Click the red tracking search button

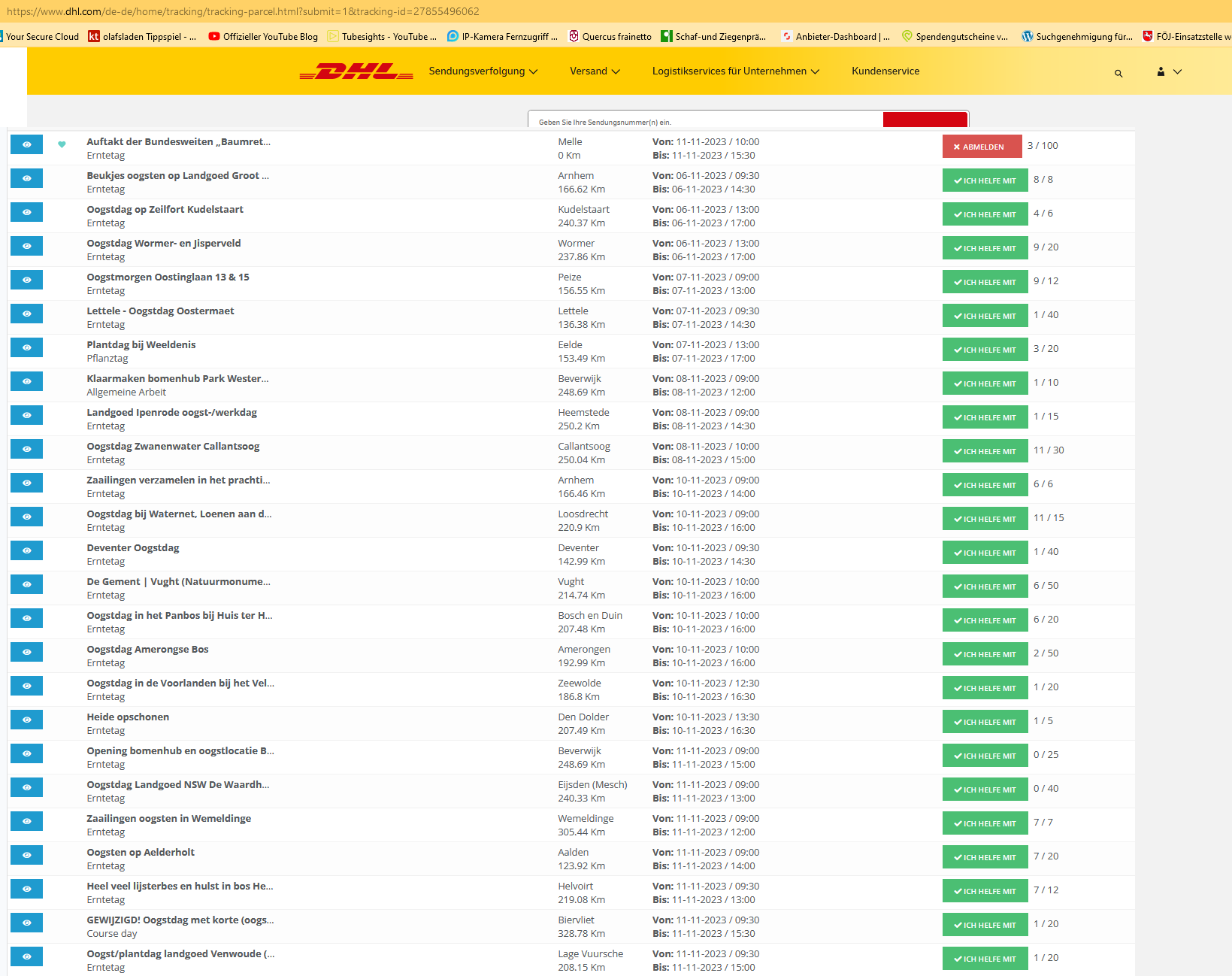(x=925, y=120)
